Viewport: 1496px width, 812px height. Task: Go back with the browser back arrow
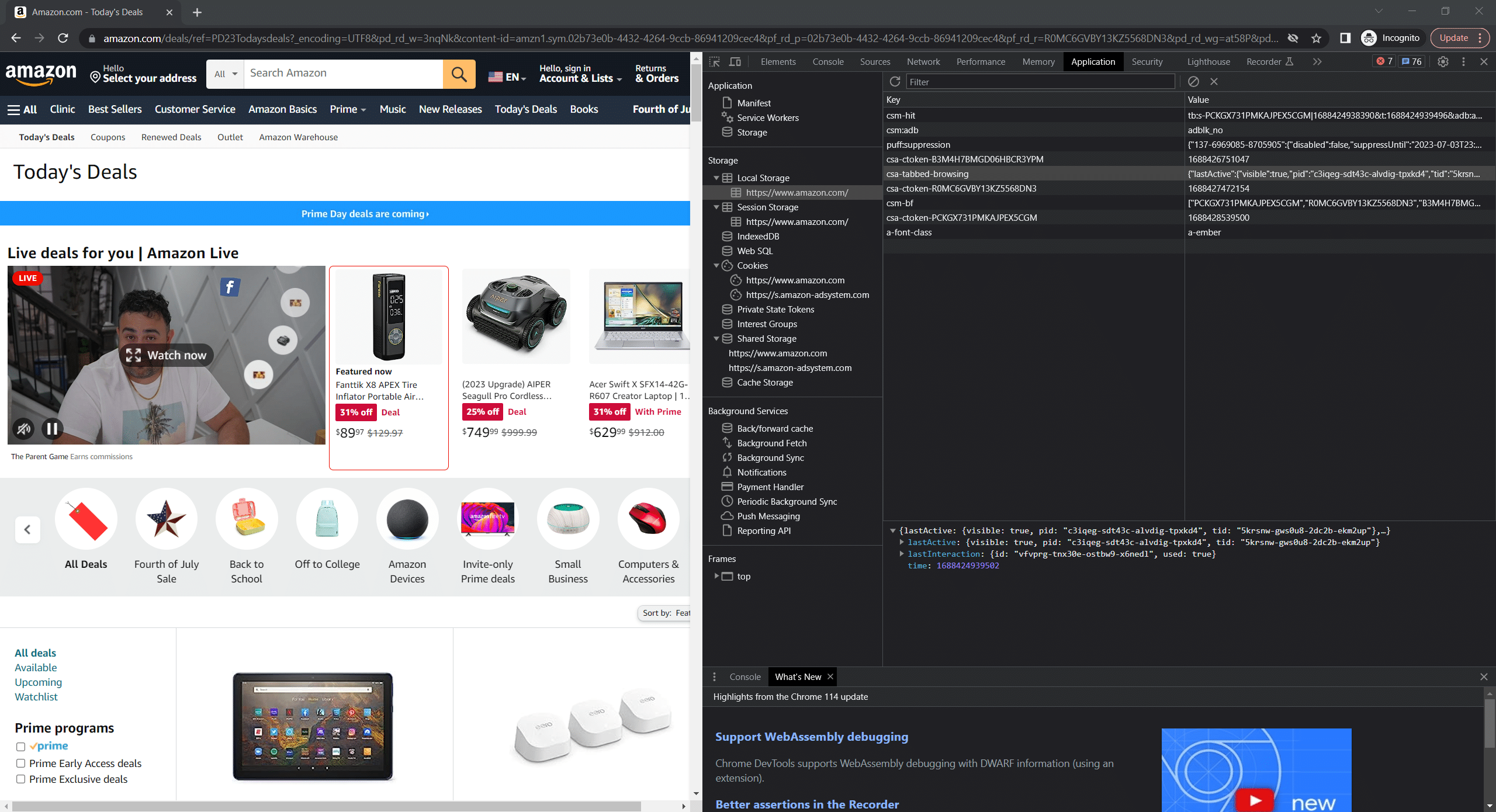[x=16, y=38]
